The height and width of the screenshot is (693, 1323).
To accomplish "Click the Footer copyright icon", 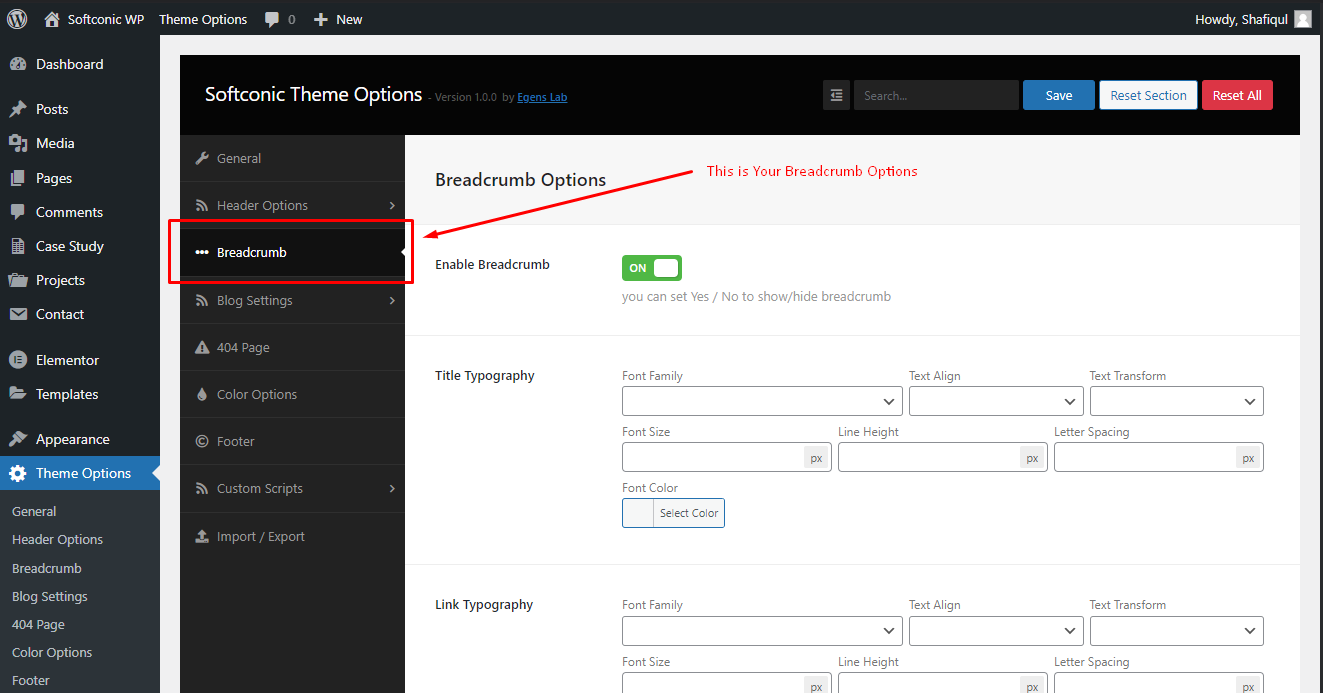I will pyautogui.click(x=202, y=441).
